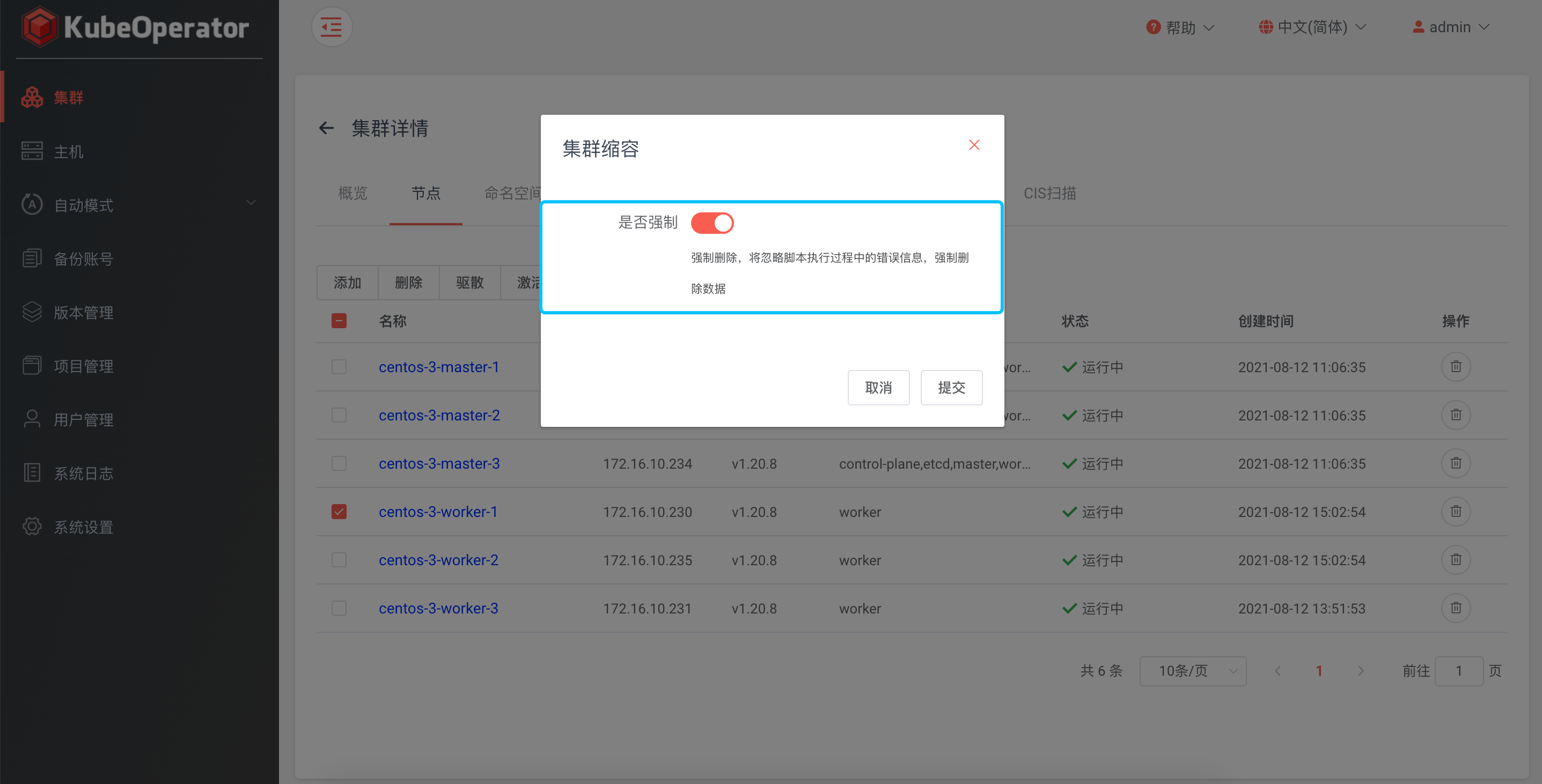
Task: Switch to the 概览 tab
Action: tap(353, 193)
